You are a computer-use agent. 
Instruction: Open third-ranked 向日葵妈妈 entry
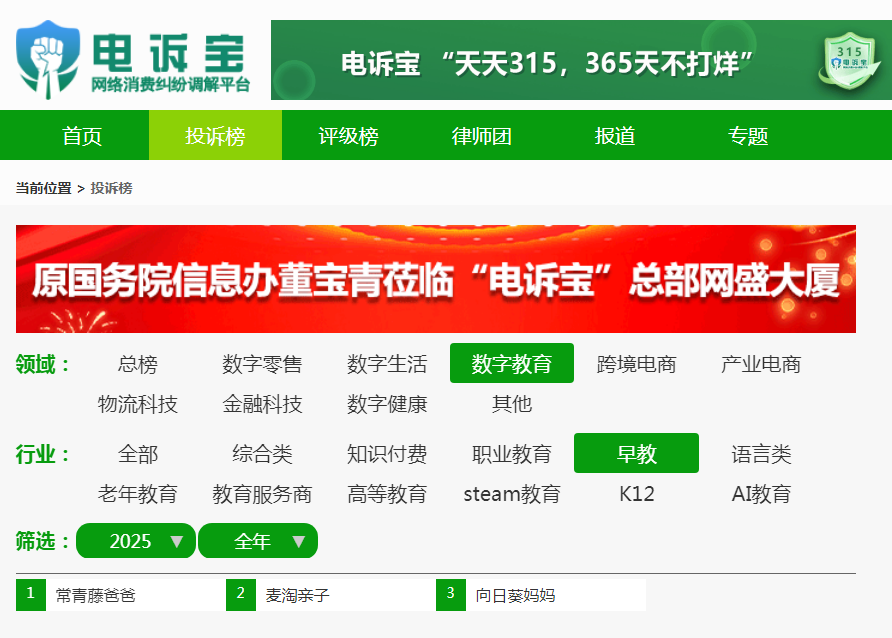click(515, 595)
